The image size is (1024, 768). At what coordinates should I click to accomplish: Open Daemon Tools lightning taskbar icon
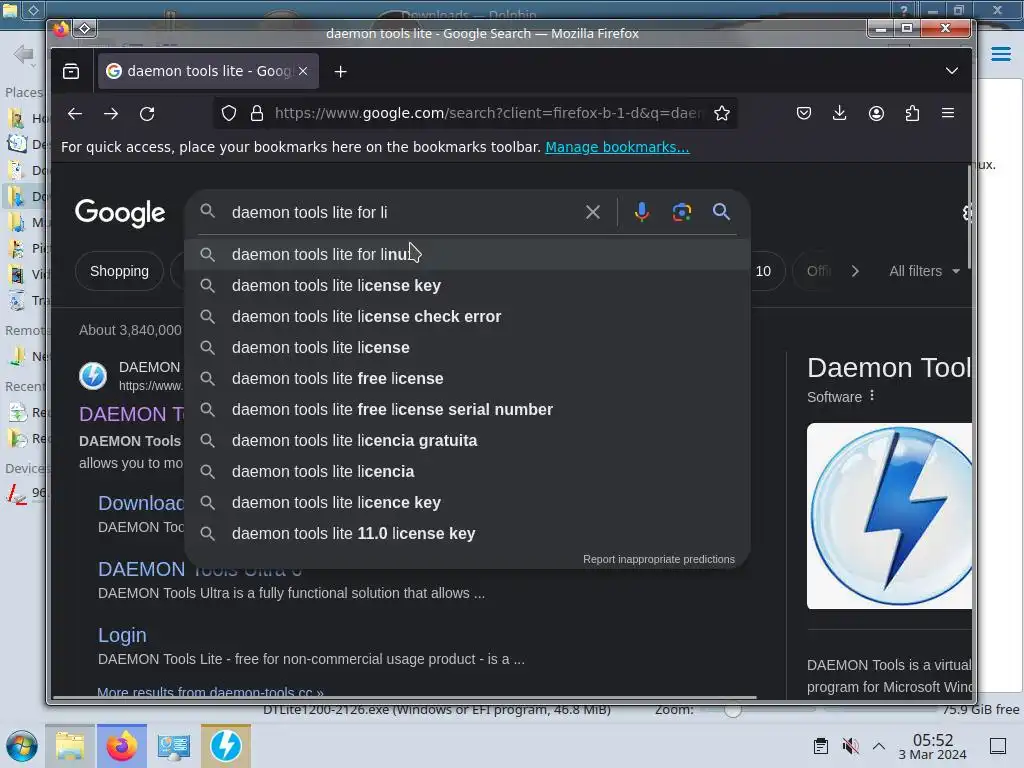point(226,746)
